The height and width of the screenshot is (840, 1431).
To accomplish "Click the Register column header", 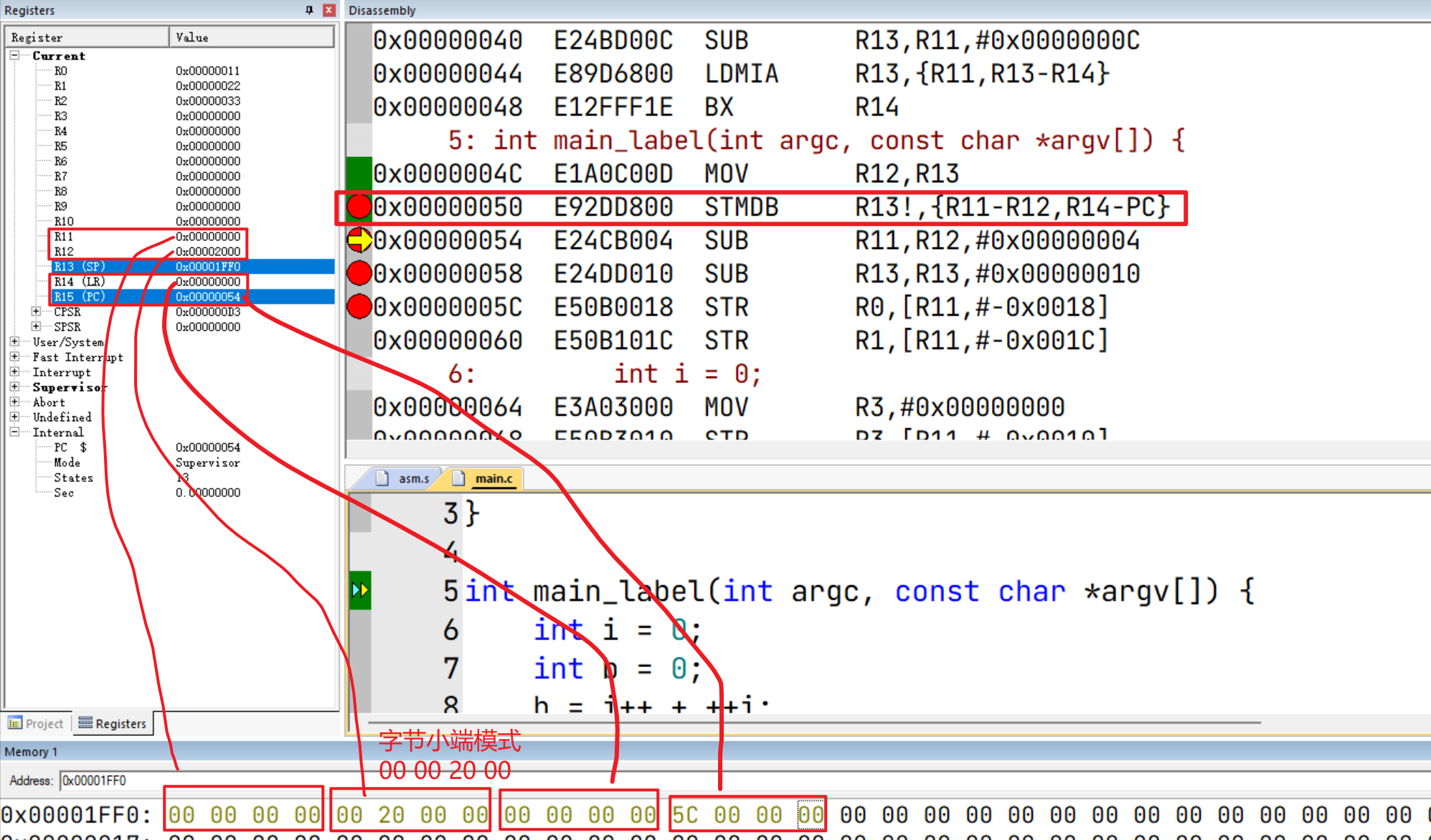I will point(88,37).
